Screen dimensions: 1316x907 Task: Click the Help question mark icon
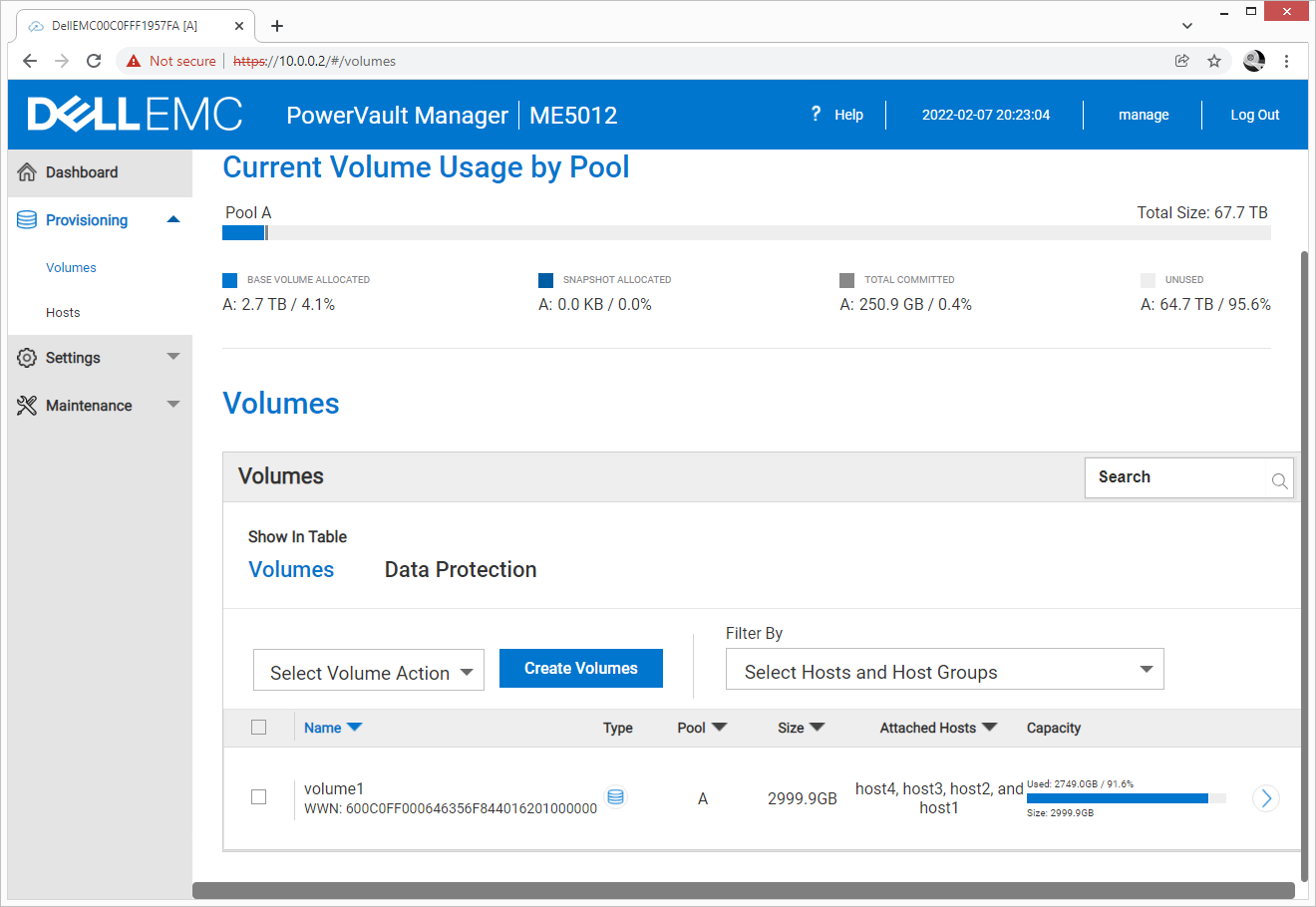[816, 114]
